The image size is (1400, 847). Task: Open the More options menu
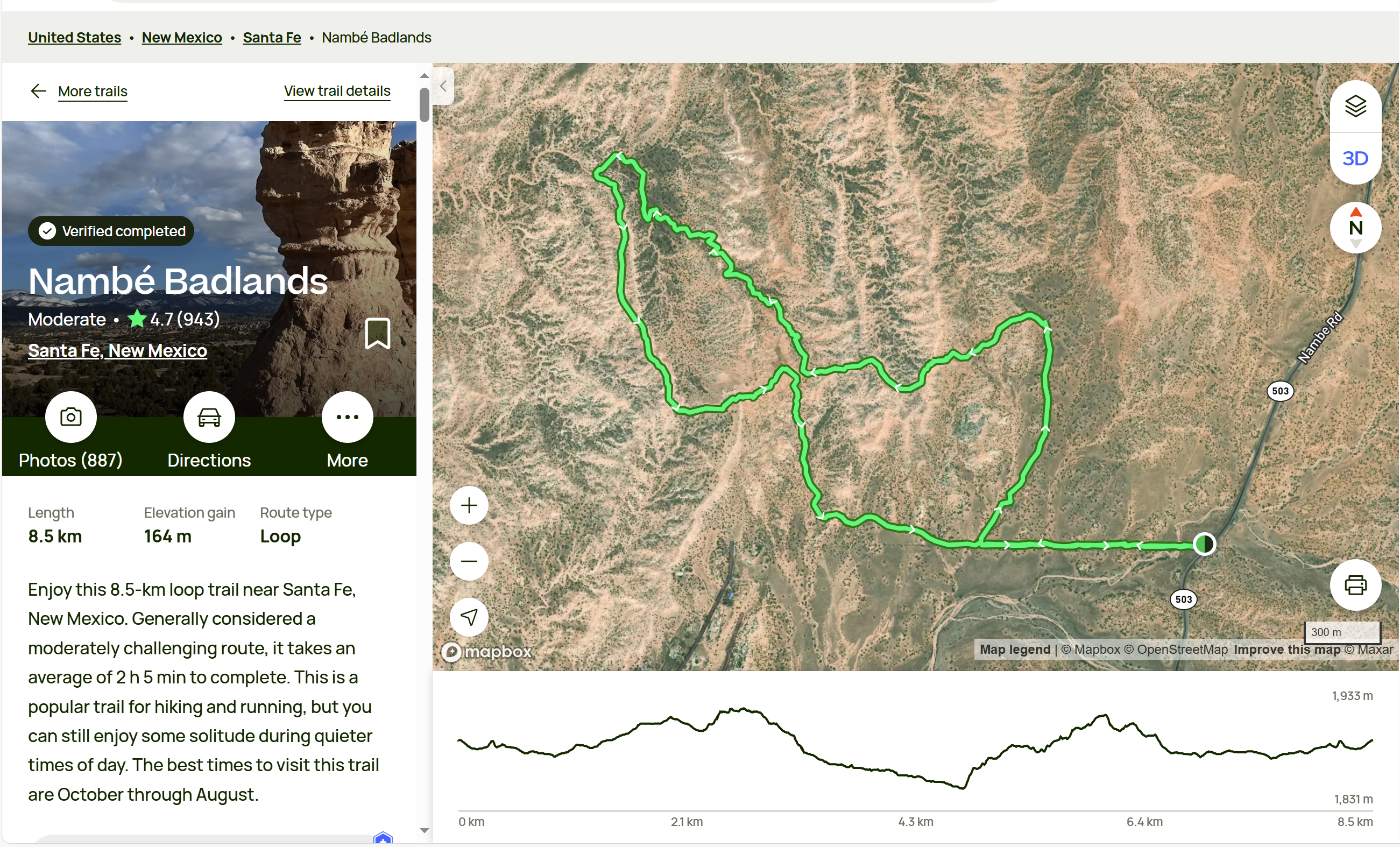pyautogui.click(x=347, y=417)
